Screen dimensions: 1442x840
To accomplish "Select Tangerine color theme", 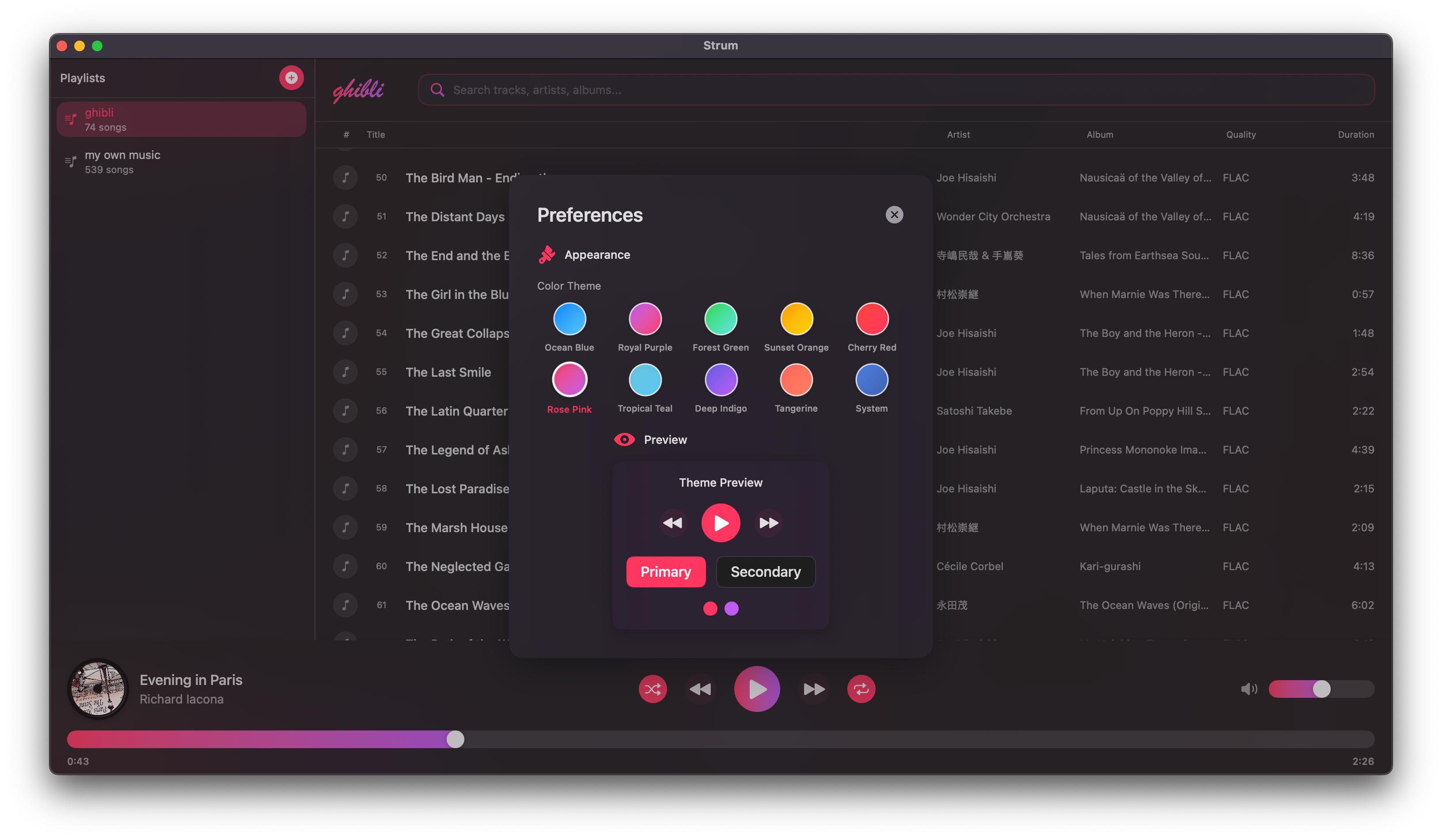I will tap(797, 380).
